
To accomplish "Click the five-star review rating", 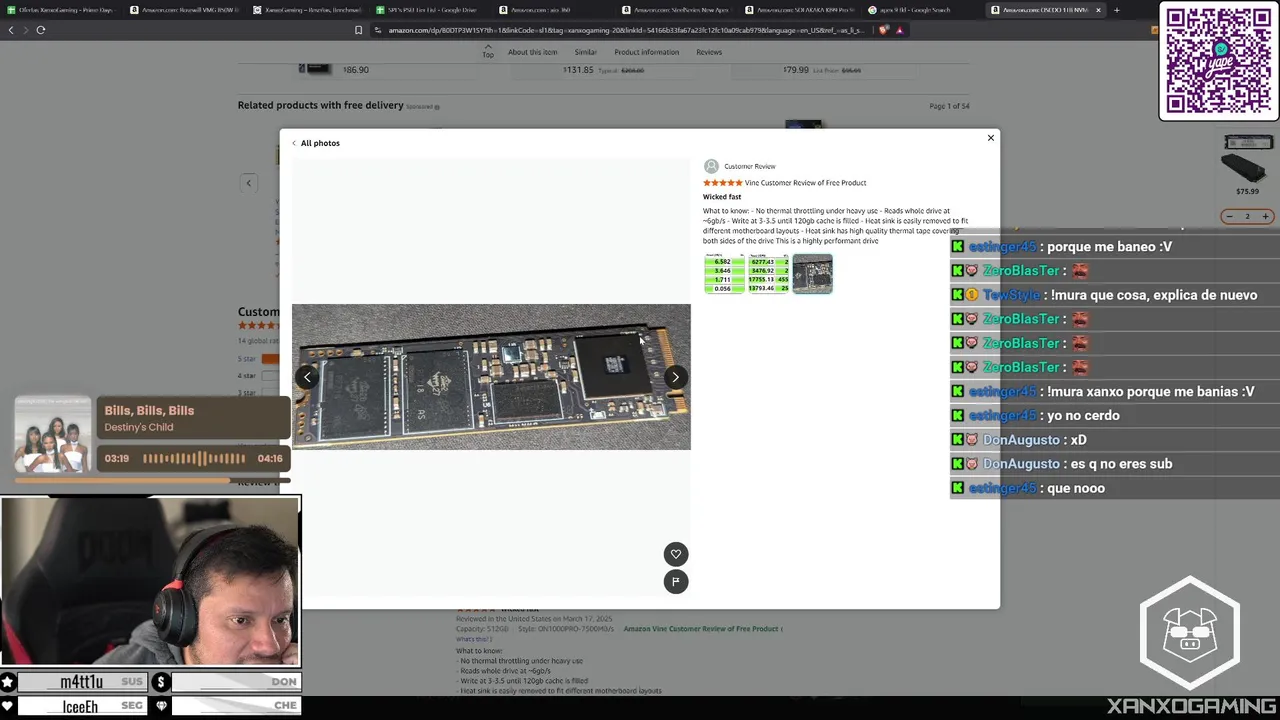I will pos(722,183).
